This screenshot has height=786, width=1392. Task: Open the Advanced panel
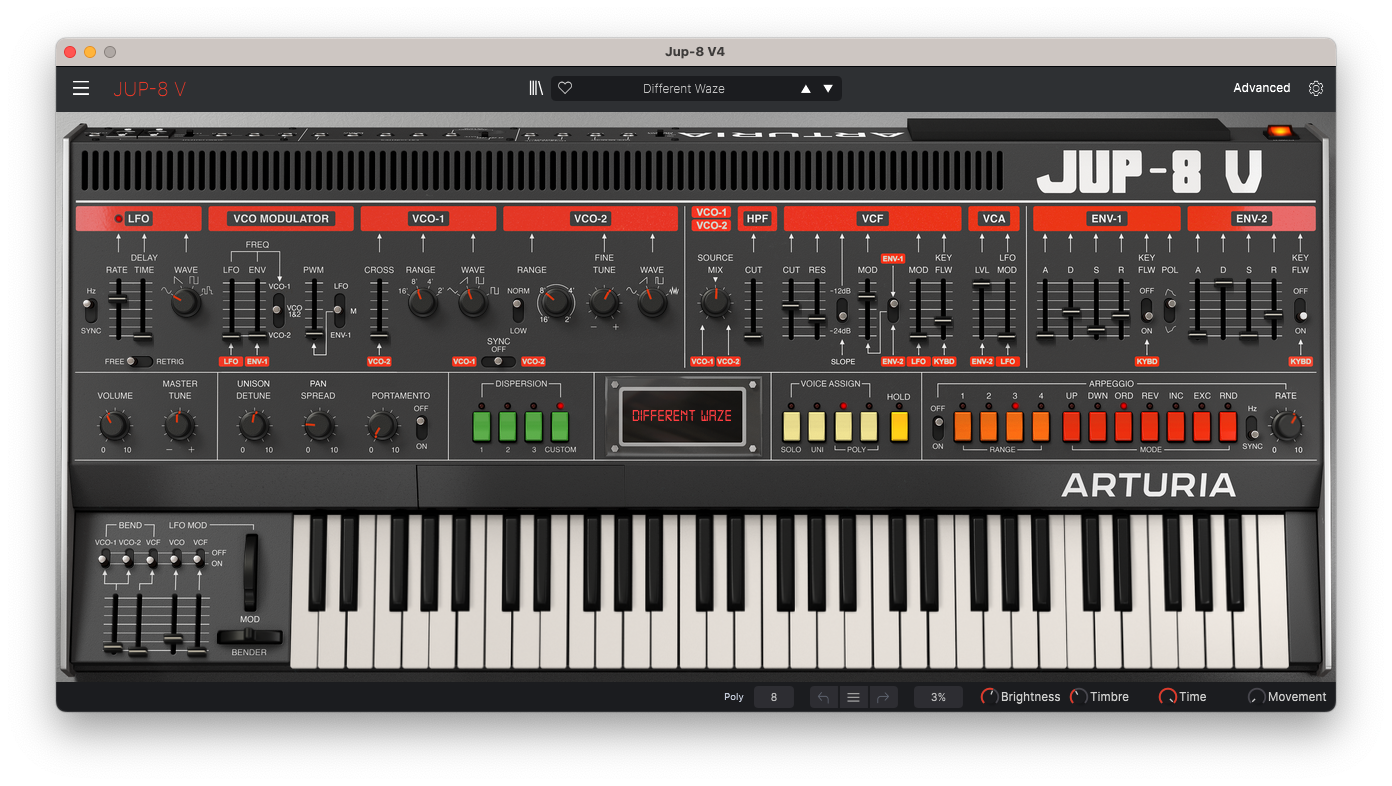pos(1261,88)
